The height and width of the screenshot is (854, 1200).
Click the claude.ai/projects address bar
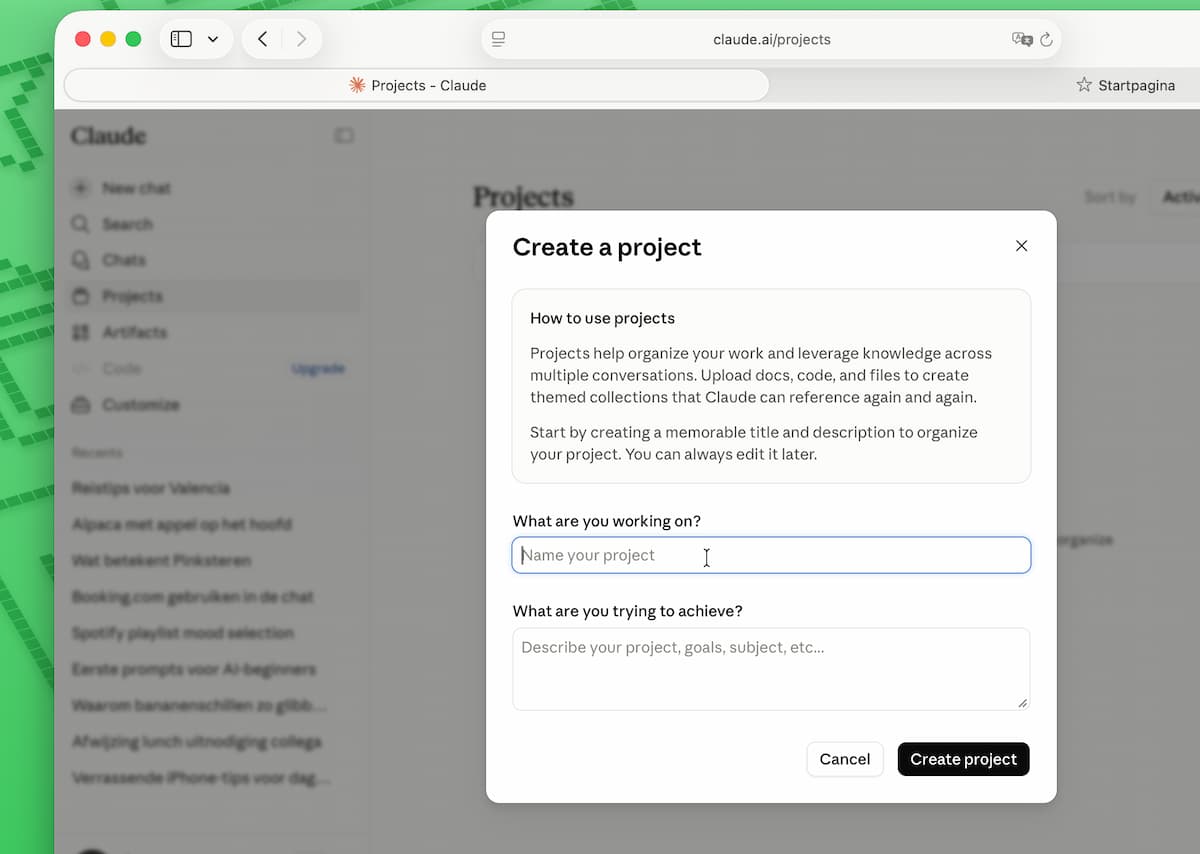[x=771, y=39]
